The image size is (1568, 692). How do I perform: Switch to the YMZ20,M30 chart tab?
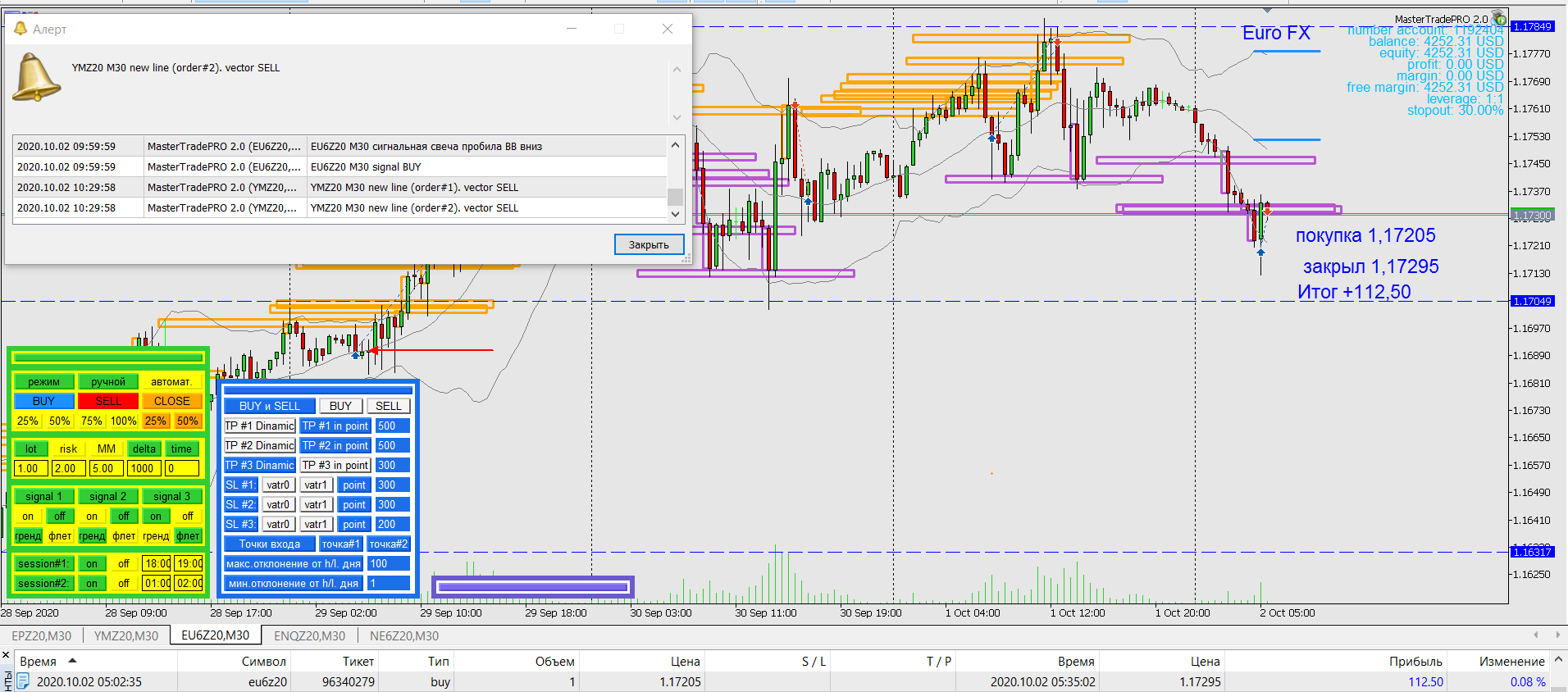tap(126, 635)
